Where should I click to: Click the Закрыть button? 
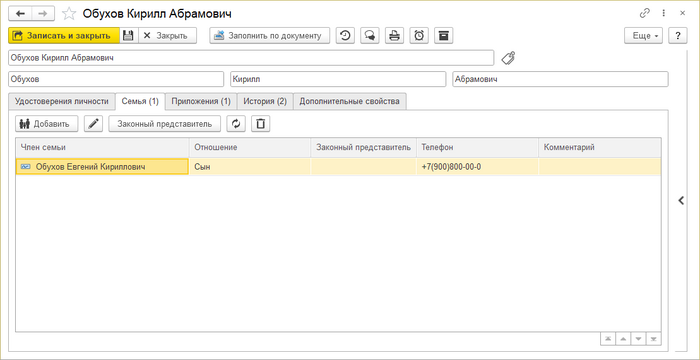167,36
